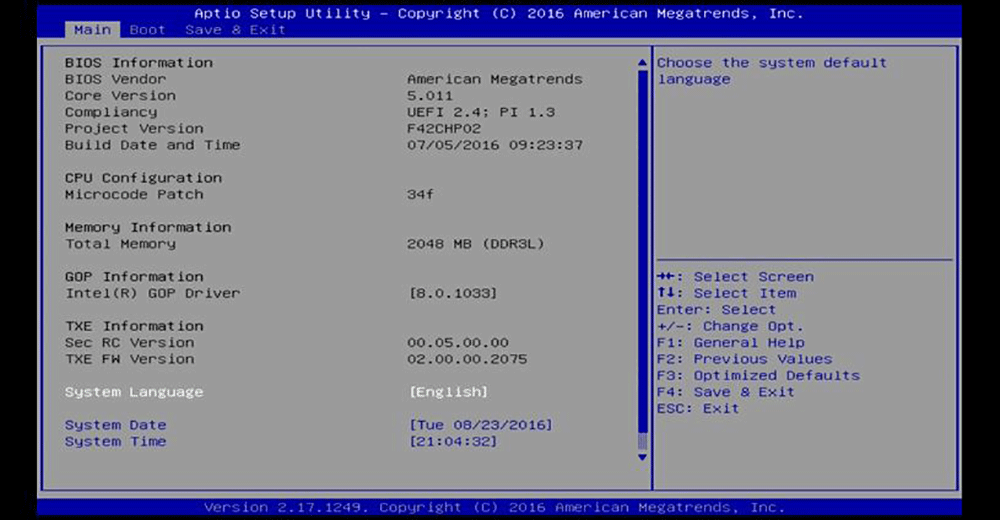The width and height of the screenshot is (1000, 520).
Task: Click the Microcode Patch label
Action: click(134, 195)
